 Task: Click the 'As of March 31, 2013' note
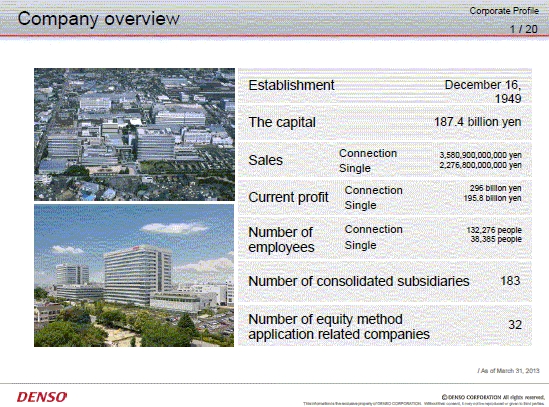(x=508, y=371)
